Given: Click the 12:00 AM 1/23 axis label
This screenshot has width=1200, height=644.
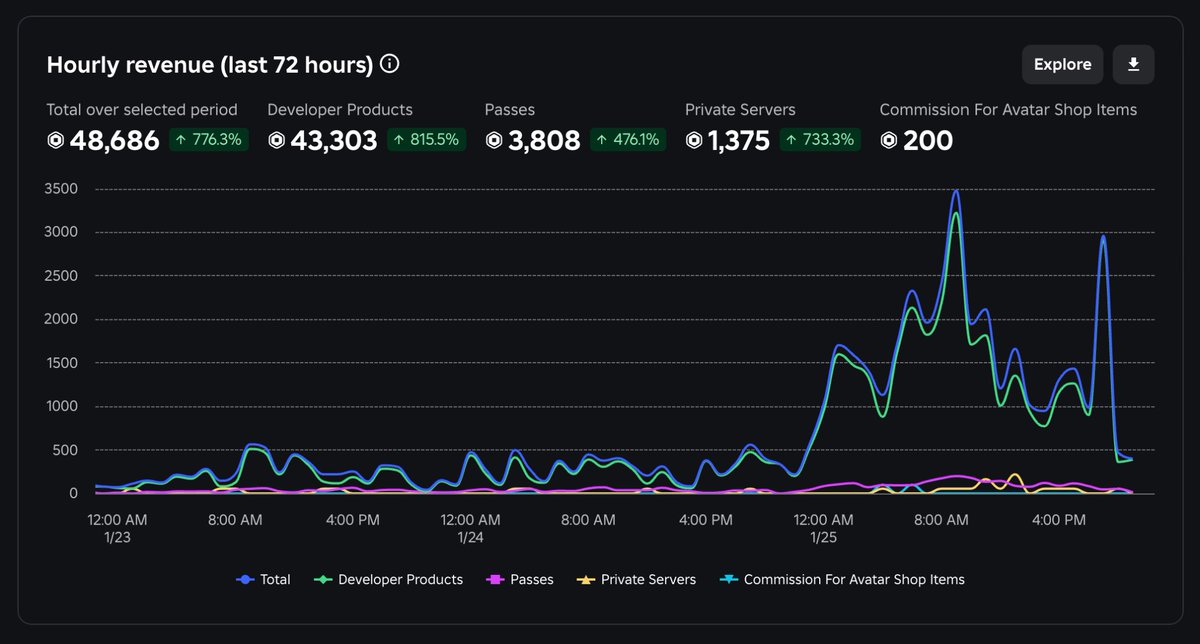Looking at the screenshot, I should pos(117,528).
